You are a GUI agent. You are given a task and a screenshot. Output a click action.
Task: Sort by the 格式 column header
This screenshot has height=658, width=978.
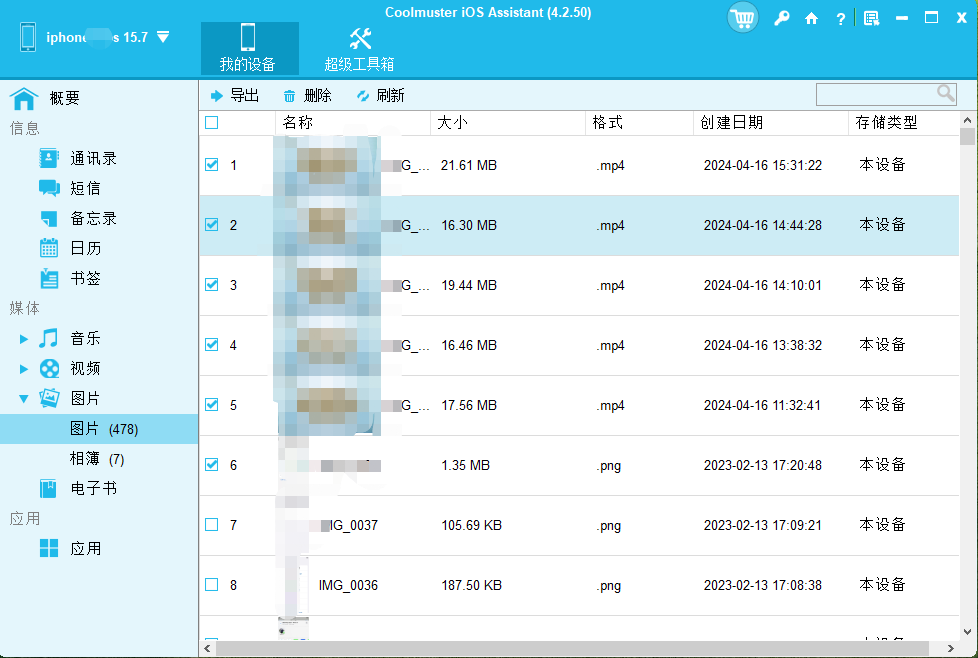(639, 123)
